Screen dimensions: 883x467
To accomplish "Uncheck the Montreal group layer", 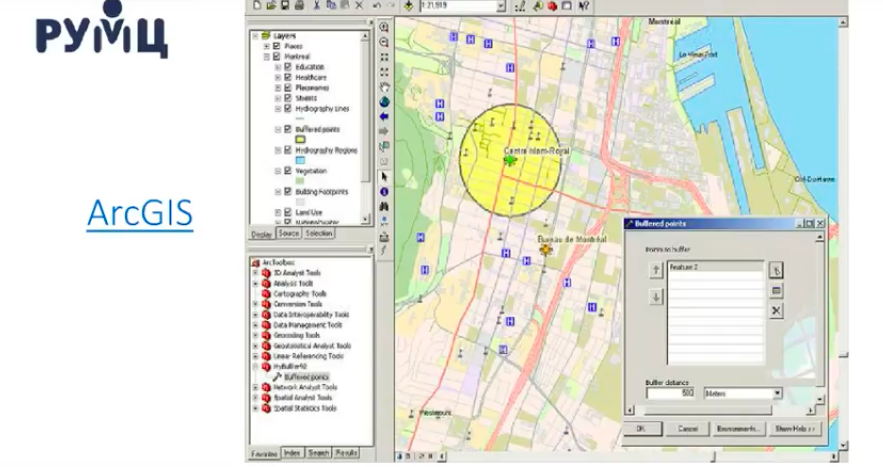I will [x=277, y=56].
